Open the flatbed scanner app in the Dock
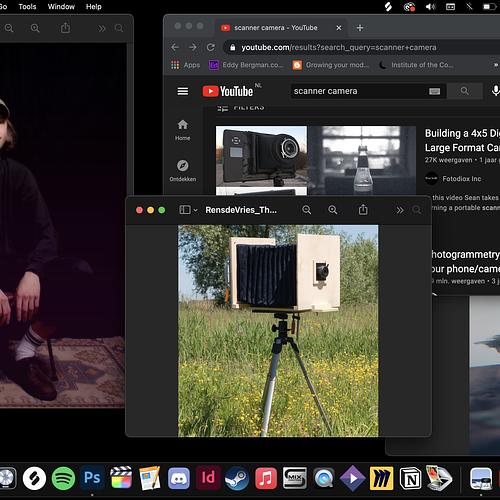 click(x=440, y=478)
